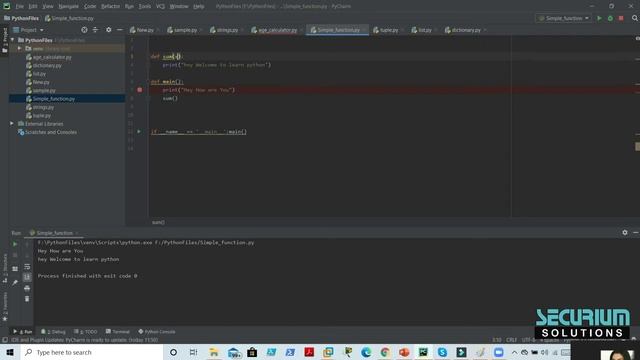
Task: Open the Favorites vertical side tab
Action: point(5,306)
